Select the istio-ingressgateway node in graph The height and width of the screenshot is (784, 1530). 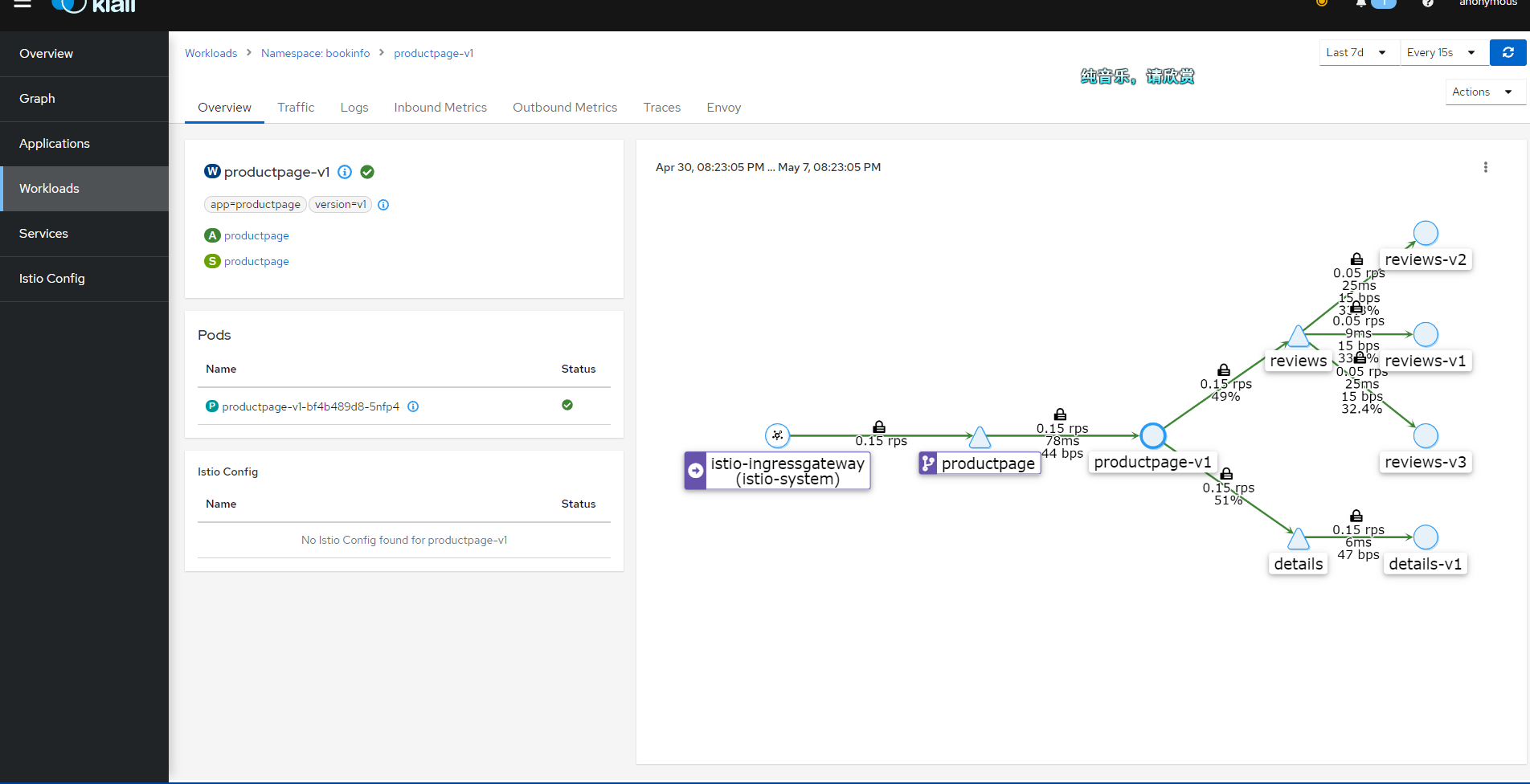(777, 435)
